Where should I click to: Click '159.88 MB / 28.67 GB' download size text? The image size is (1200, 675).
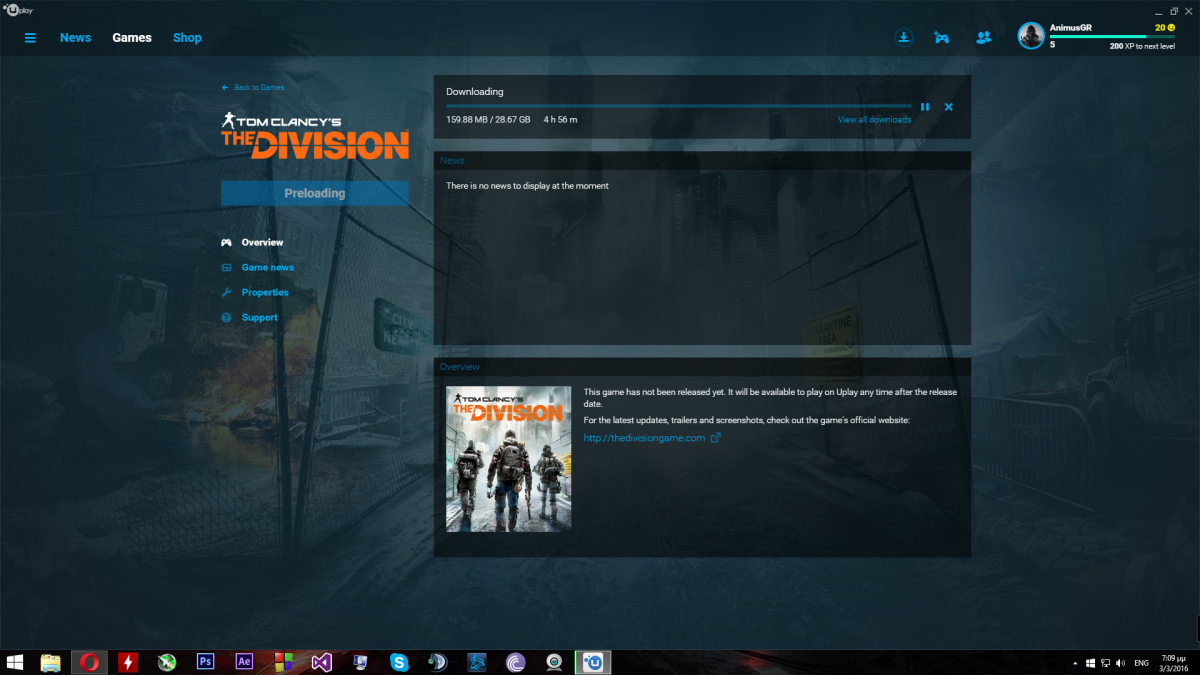(x=488, y=120)
